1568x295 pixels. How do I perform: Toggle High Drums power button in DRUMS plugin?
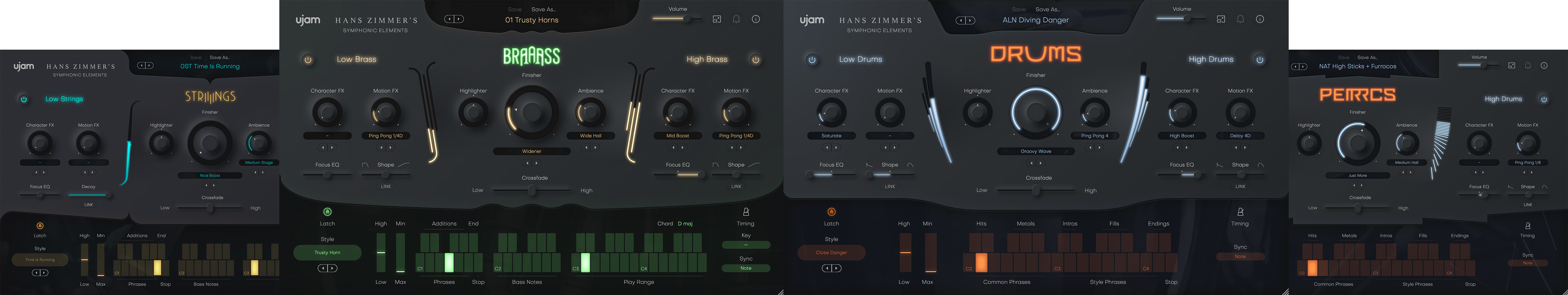pyautogui.click(x=1259, y=60)
